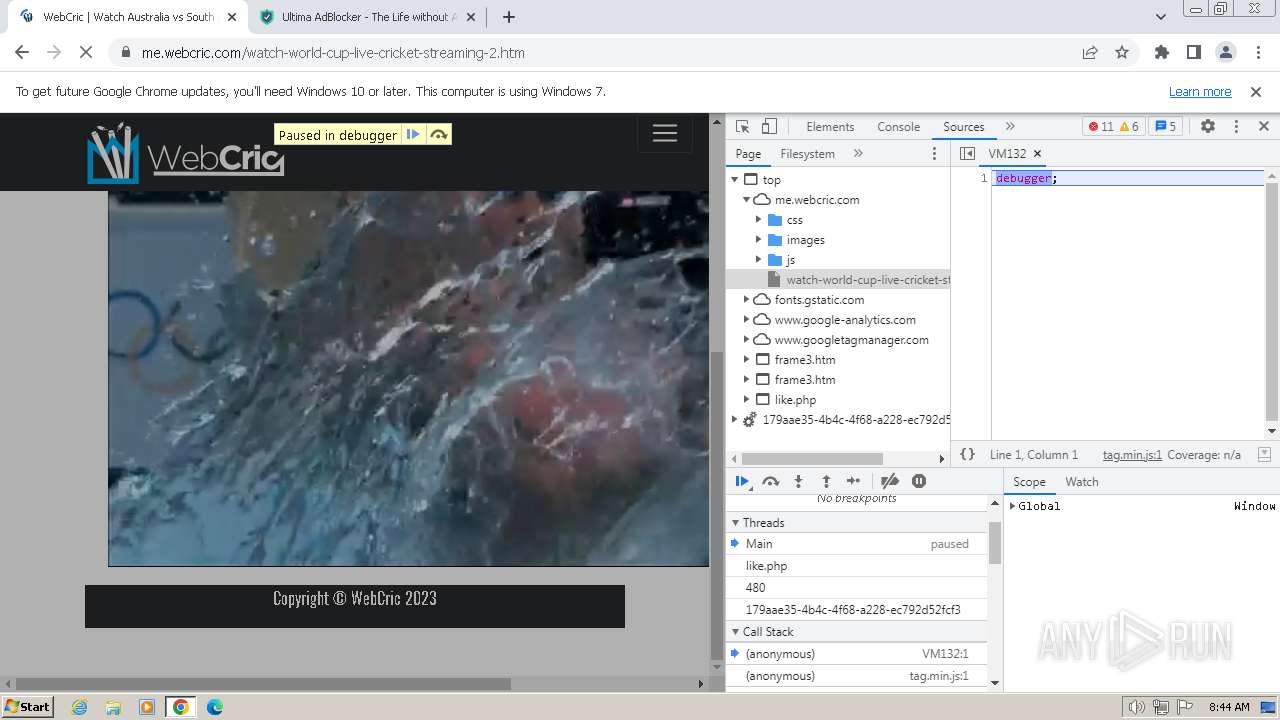The width and height of the screenshot is (1280, 720).
Task: Expand the images folder
Action: [758, 240]
